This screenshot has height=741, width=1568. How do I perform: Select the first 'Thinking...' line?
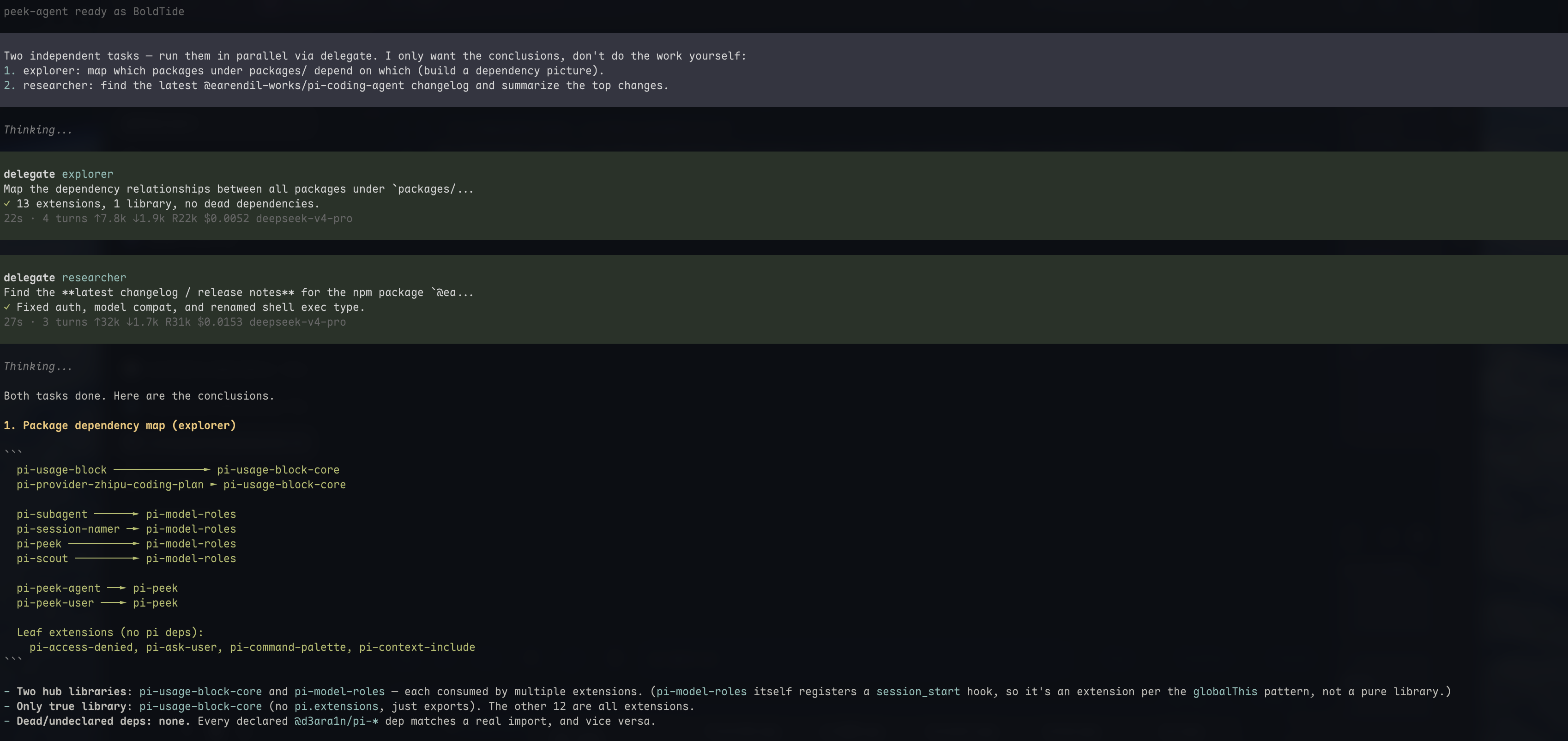pyautogui.click(x=38, y=130)
